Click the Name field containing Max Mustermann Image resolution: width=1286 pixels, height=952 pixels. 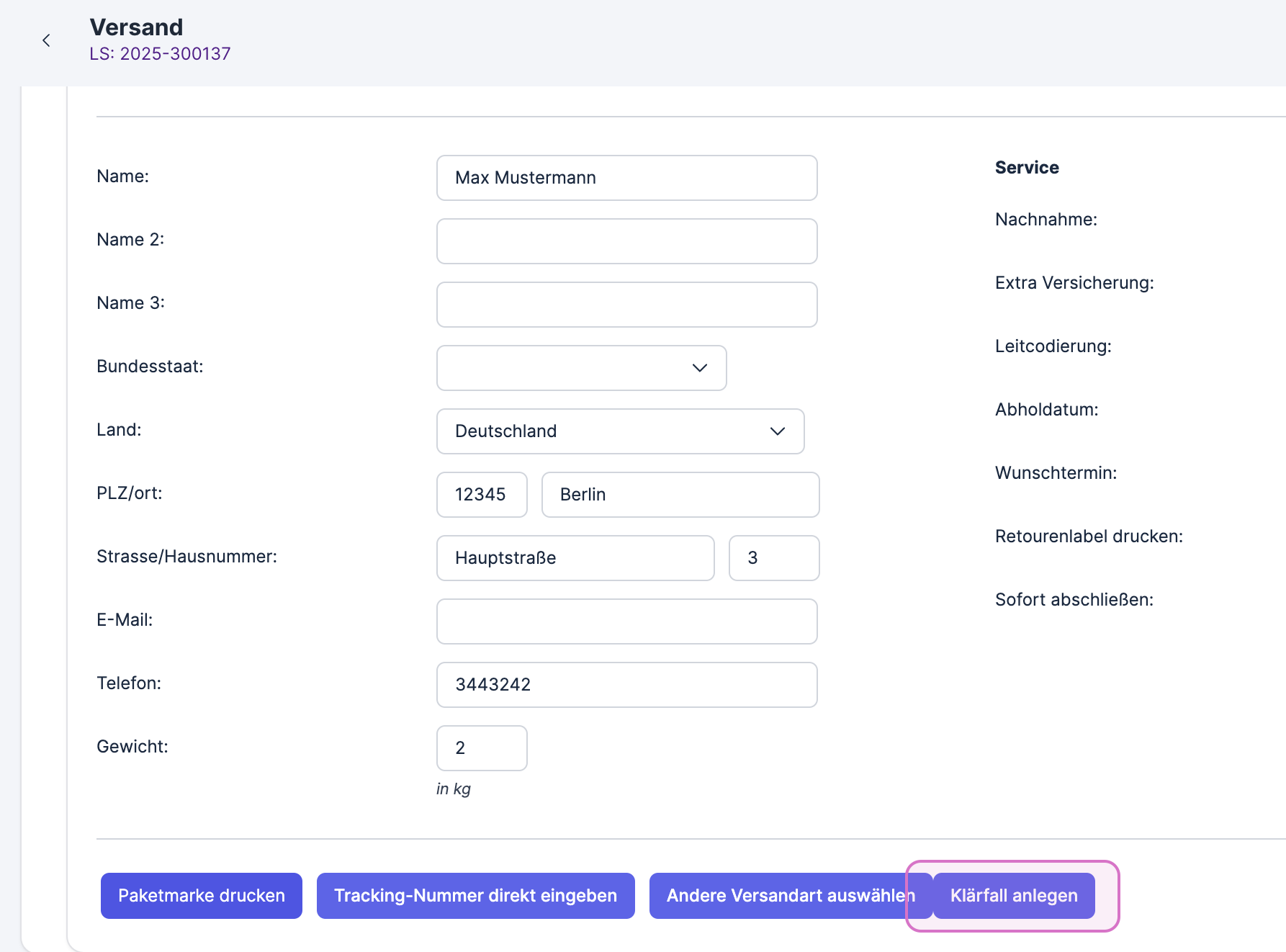[626, 178]
